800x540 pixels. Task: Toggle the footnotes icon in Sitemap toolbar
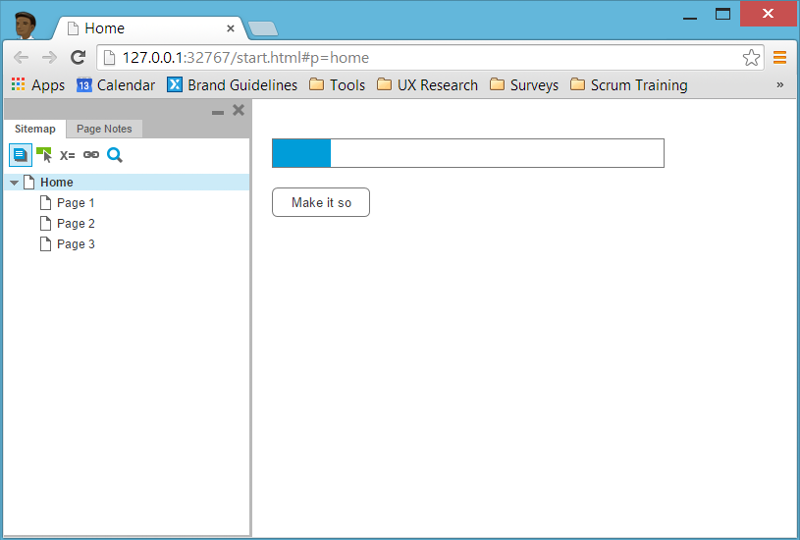[20, 155]
